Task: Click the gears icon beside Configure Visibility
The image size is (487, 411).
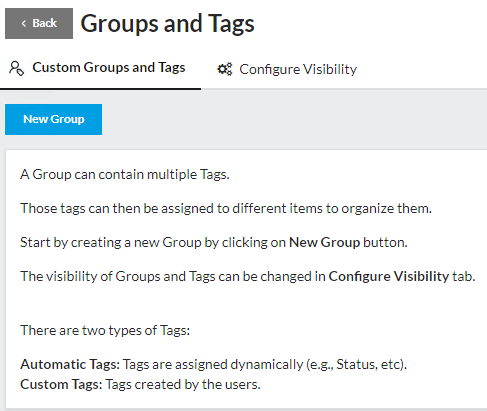Action: [x=225, y=69]
